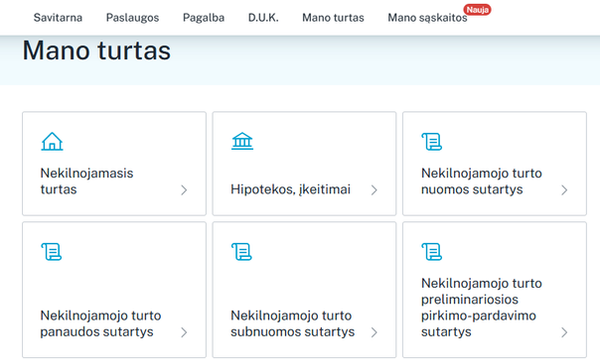
Task: Open Nekilnojamojo turto subnuomos sutartys label
Action: (293, 323)
